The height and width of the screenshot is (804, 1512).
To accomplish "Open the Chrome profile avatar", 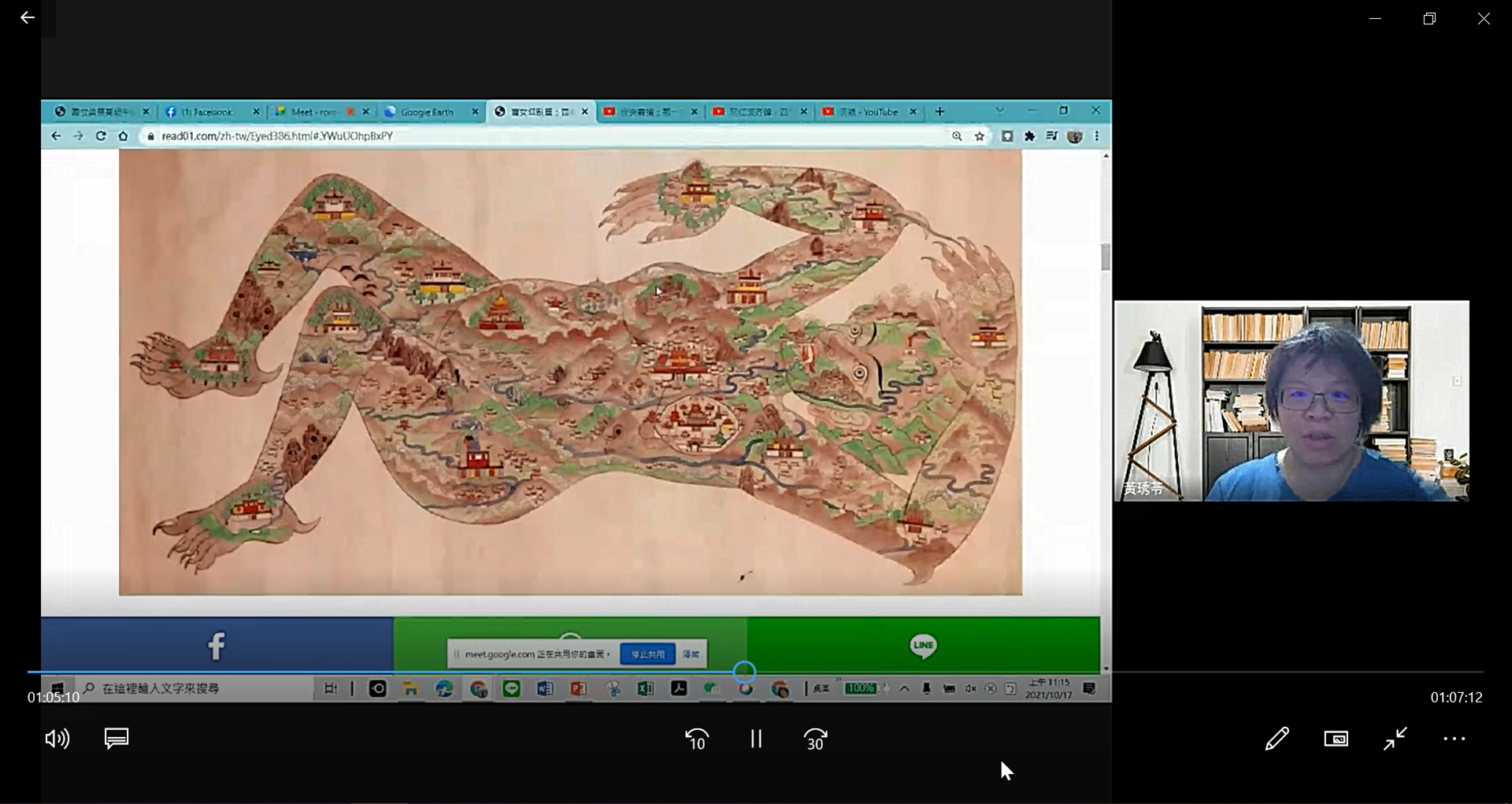I will 1074,136.
